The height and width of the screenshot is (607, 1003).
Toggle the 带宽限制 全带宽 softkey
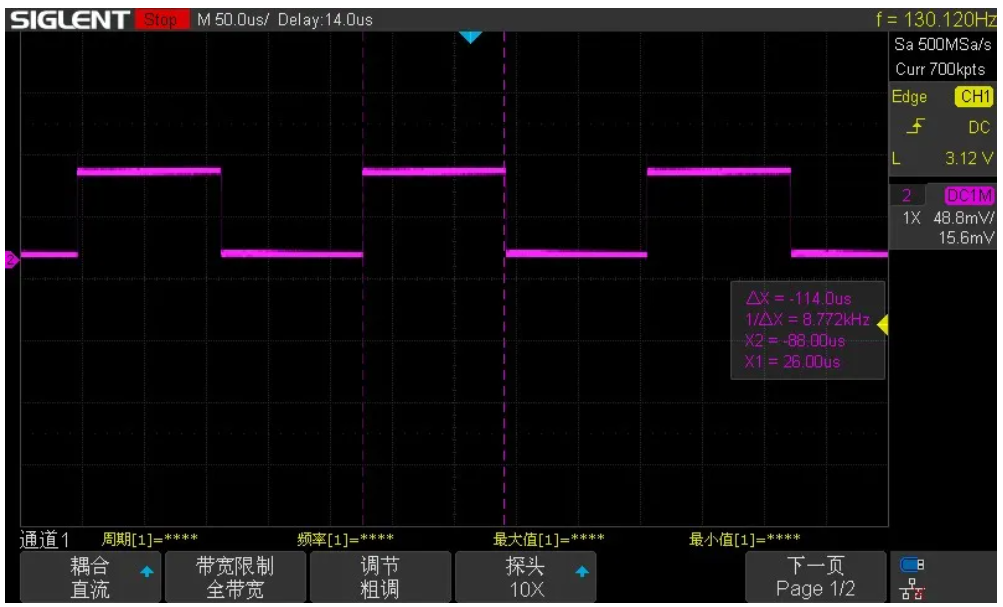pos(235,577)
